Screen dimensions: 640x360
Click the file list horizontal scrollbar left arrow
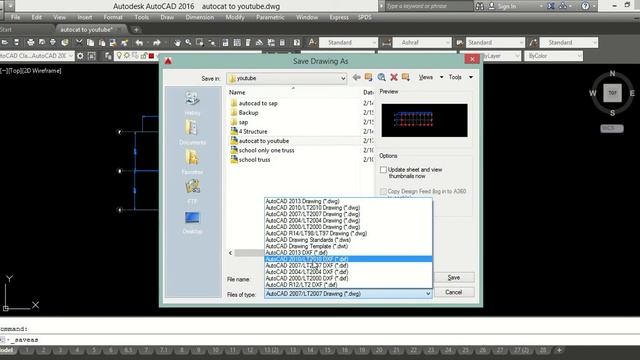pos(231,253)
